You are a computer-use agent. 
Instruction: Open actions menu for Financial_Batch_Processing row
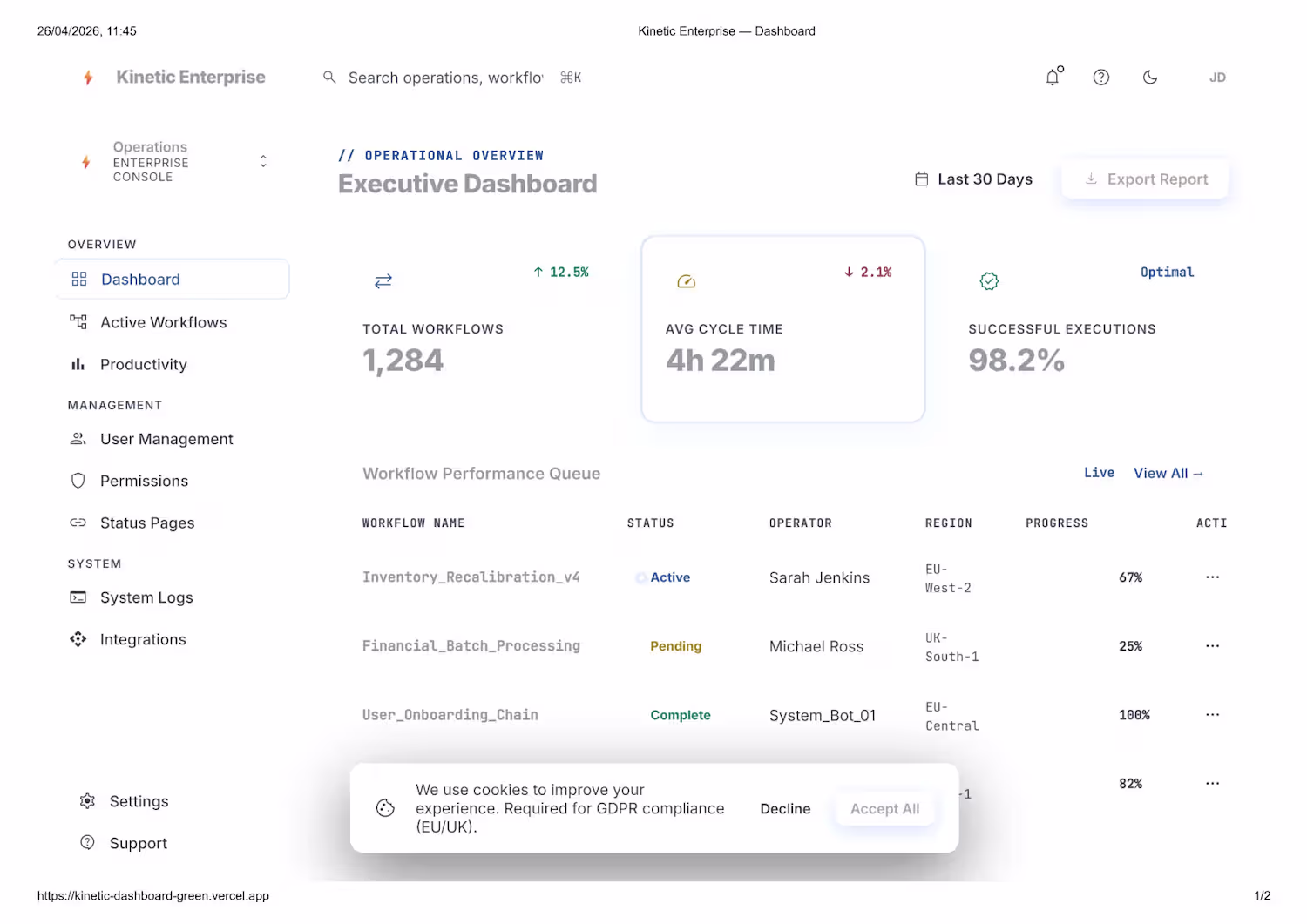click(1212, 646)
